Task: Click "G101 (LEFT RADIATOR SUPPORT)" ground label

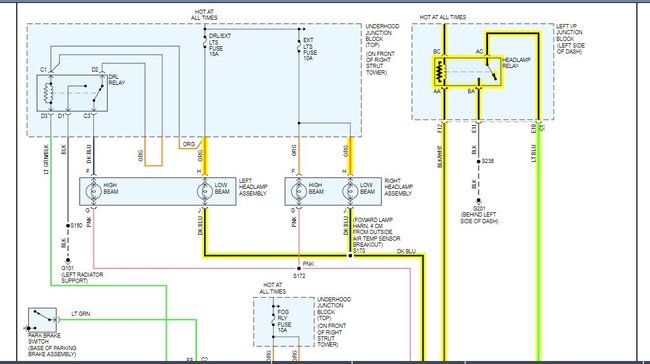Action: pyautogui.click(x=82, y=274)
